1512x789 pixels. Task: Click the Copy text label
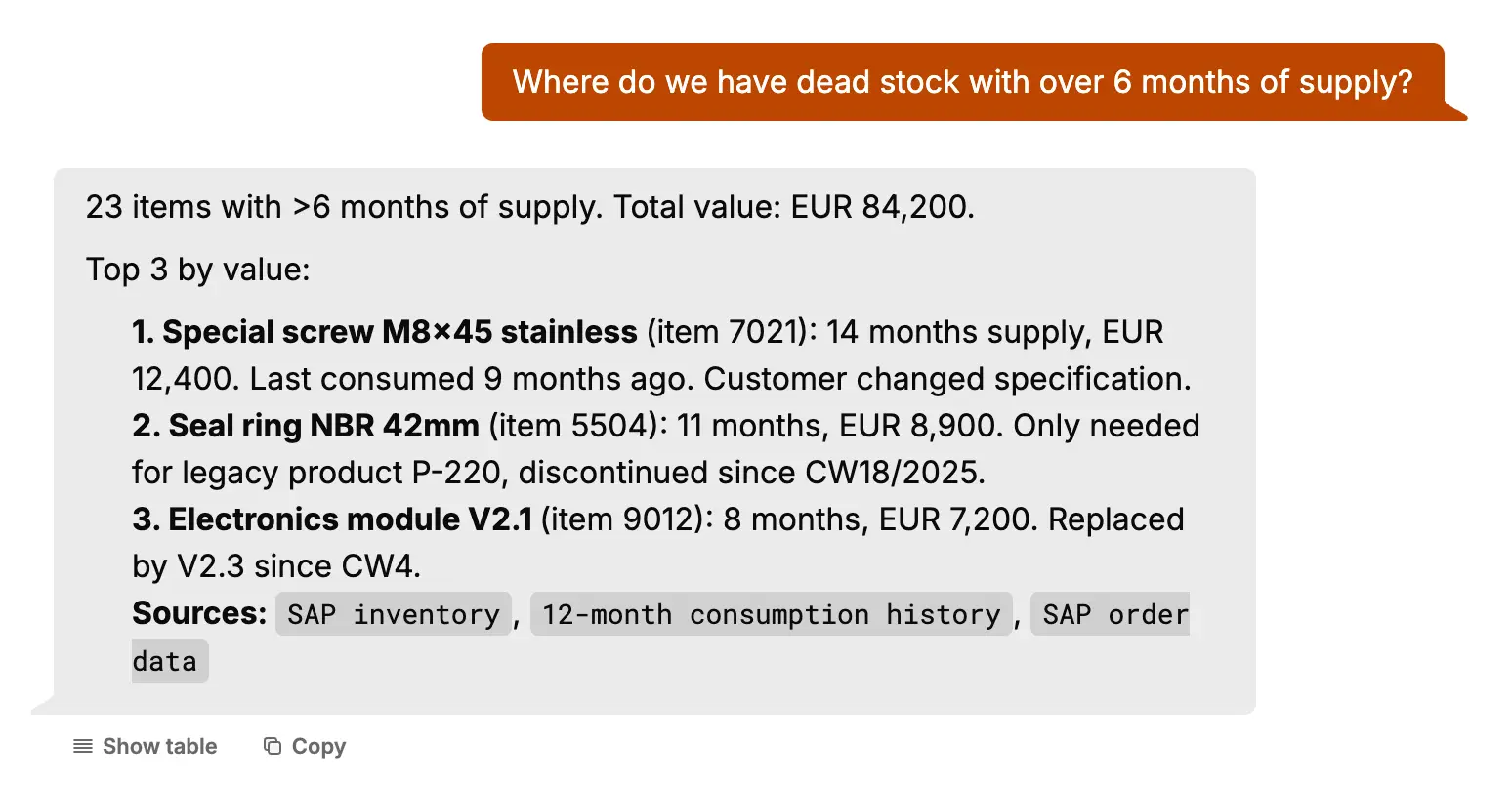[x=318, y=747]
